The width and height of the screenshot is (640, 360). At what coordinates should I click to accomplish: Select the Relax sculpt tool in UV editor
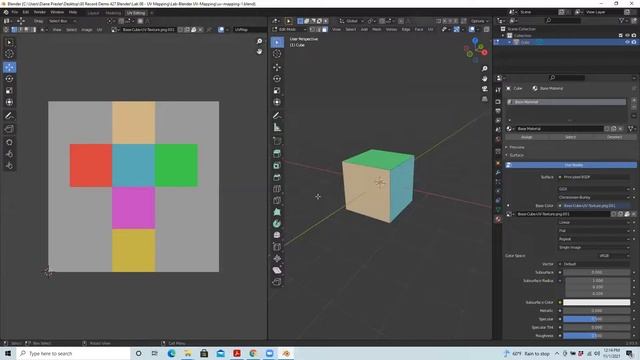click(9, 154)
